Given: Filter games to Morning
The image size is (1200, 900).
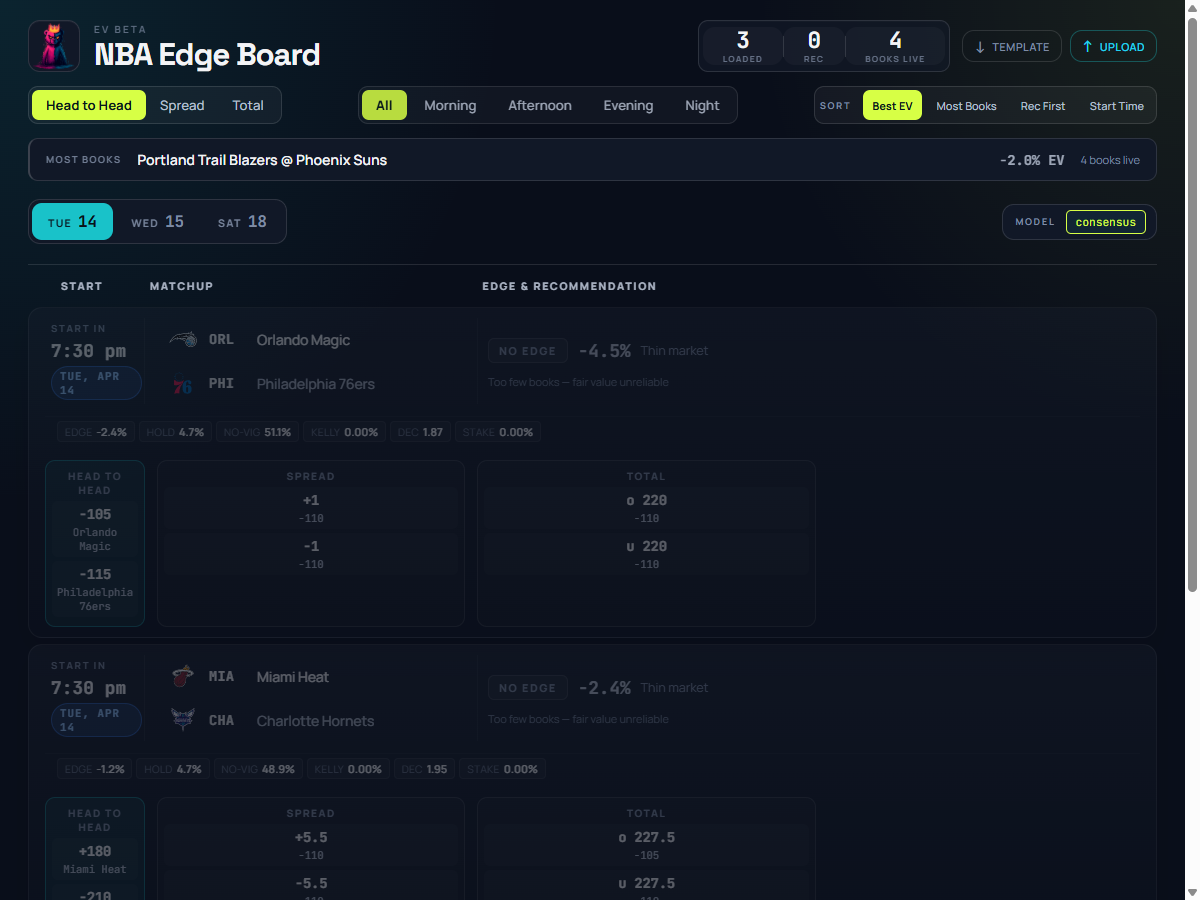Looking at the screenshot, I should (x=450, y=105).
